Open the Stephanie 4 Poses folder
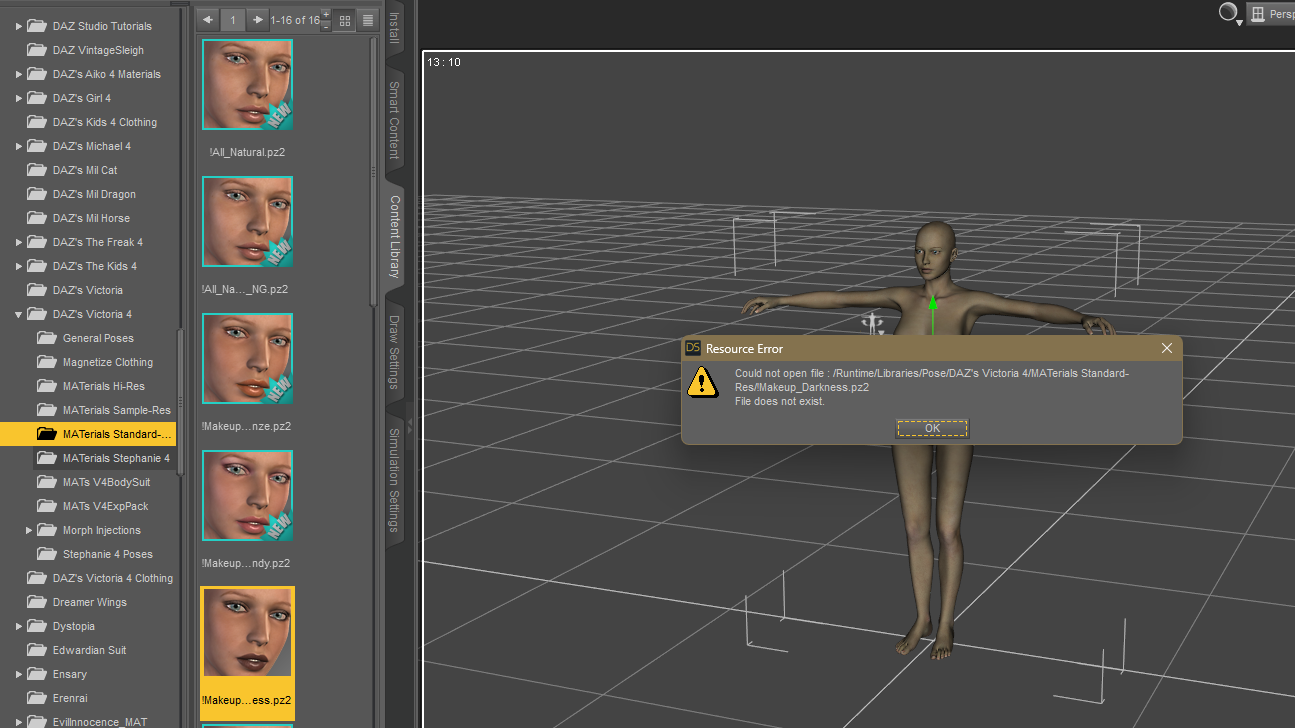Viewport: 1295px width, 728px height. (x=107, y=554)
